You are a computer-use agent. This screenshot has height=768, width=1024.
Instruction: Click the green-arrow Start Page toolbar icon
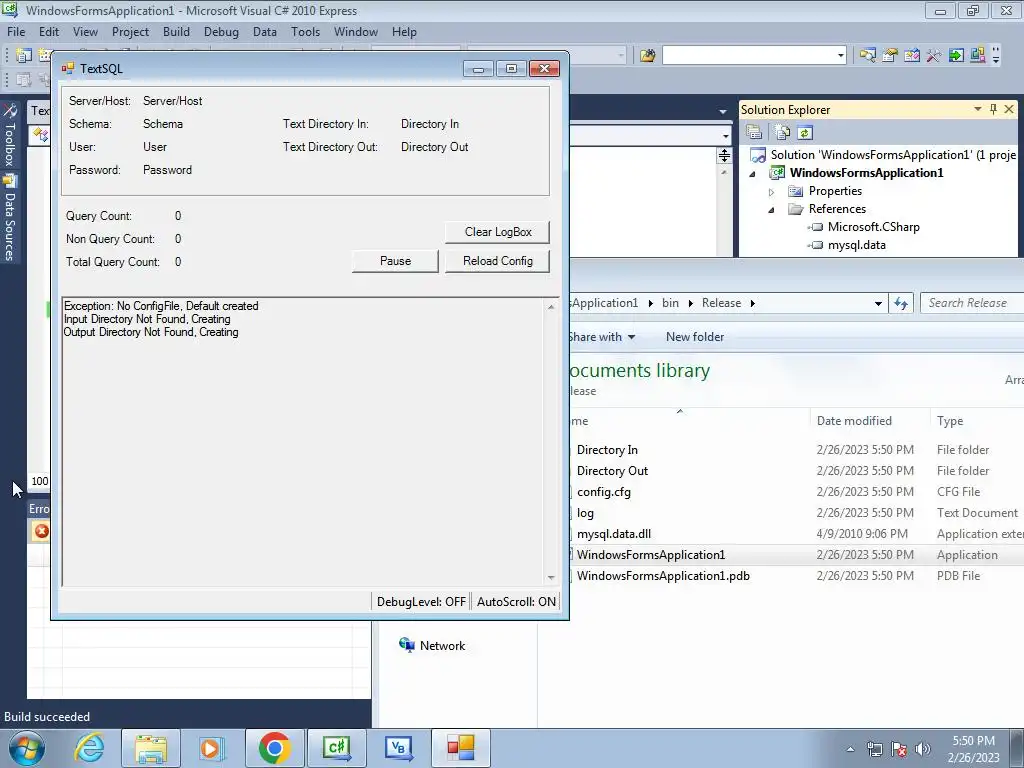click(x=956, y=56)
